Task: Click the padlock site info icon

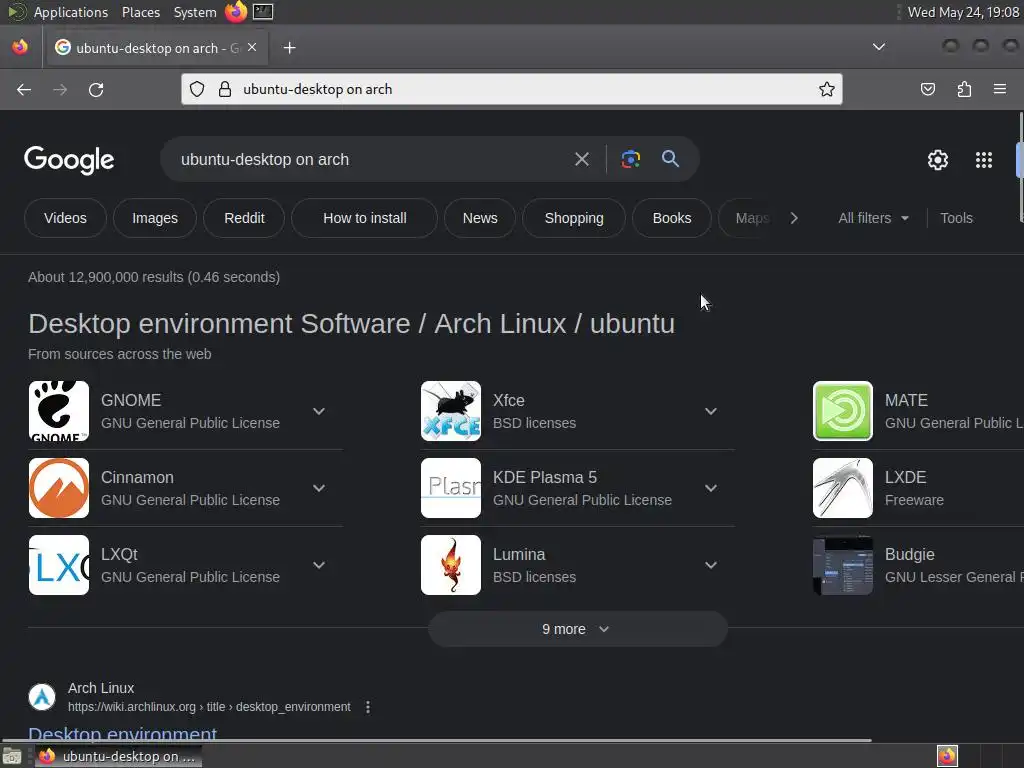Action: (225, 89)
